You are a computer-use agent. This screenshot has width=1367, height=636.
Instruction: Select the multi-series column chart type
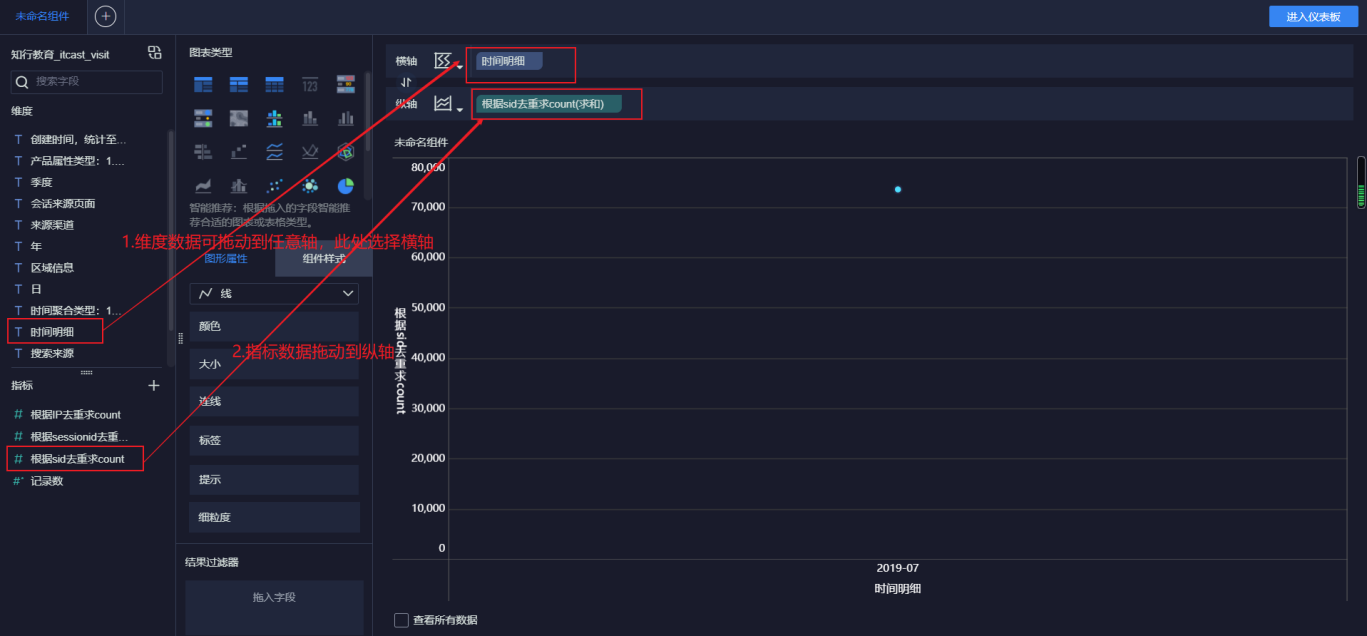coord(346,118)
